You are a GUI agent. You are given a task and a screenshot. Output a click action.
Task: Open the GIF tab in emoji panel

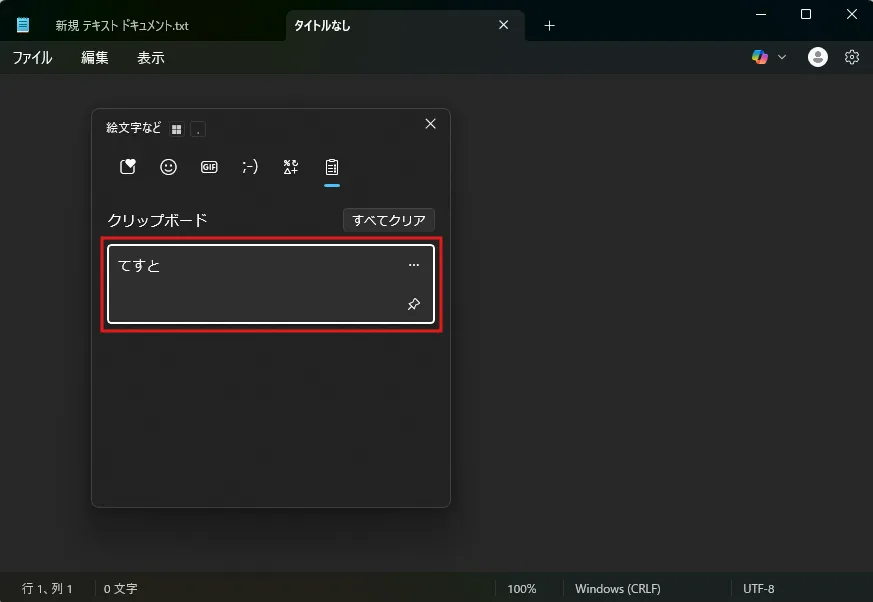tap(209, 167)
